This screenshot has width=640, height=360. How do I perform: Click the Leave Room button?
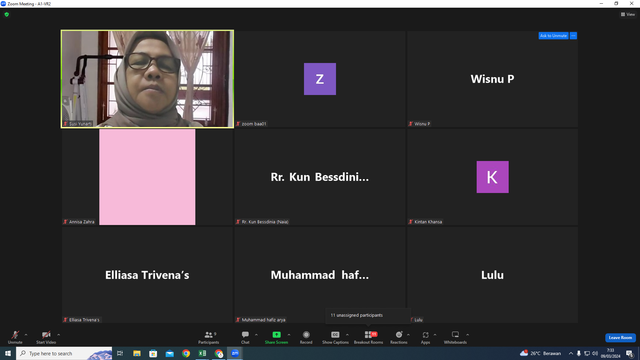click(x=620, y=338)
